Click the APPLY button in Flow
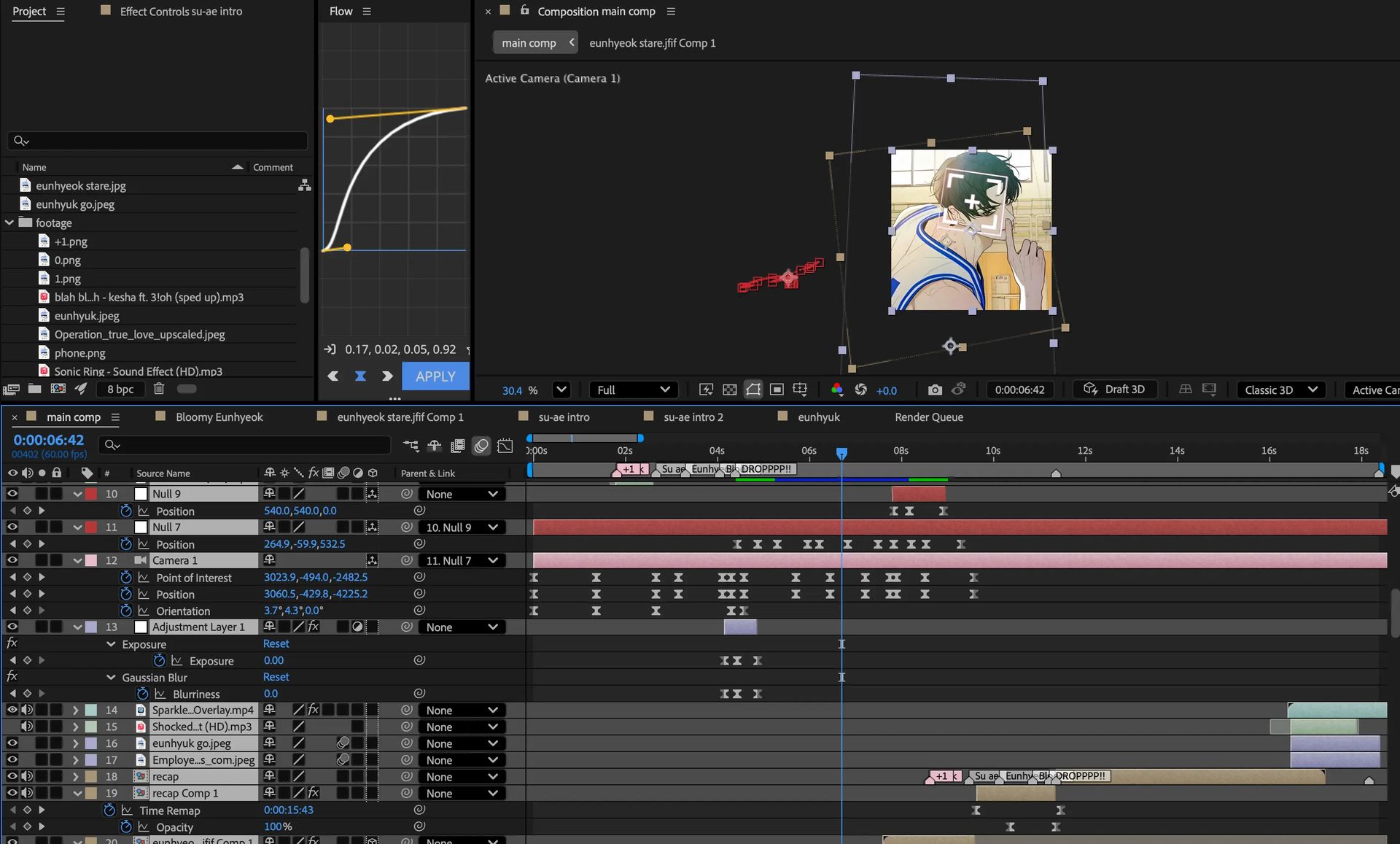This screenshot has height=844, width=1400. click(x=435, y=376)
